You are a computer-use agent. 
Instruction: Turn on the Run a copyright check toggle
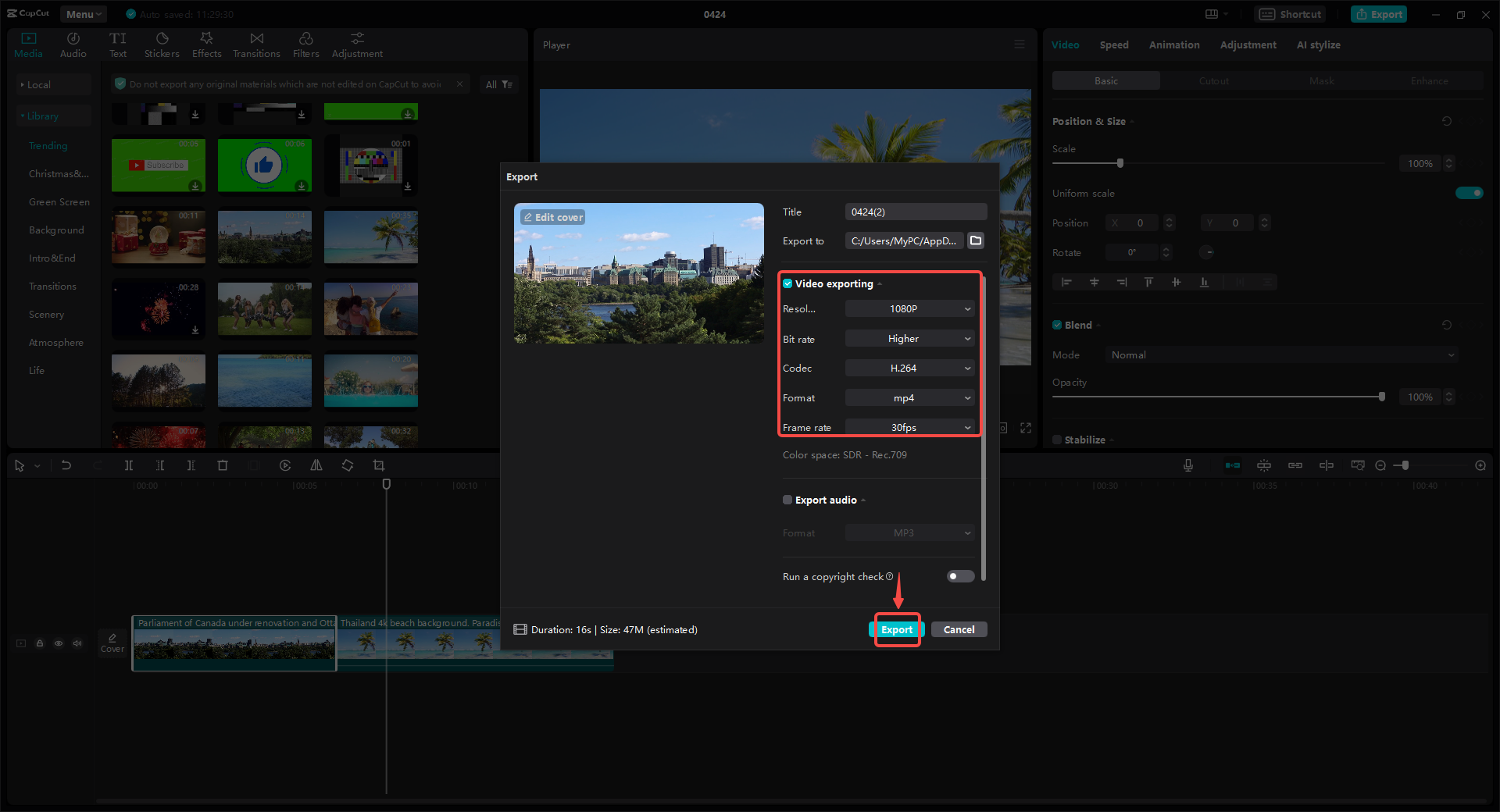tap(959, 576)
